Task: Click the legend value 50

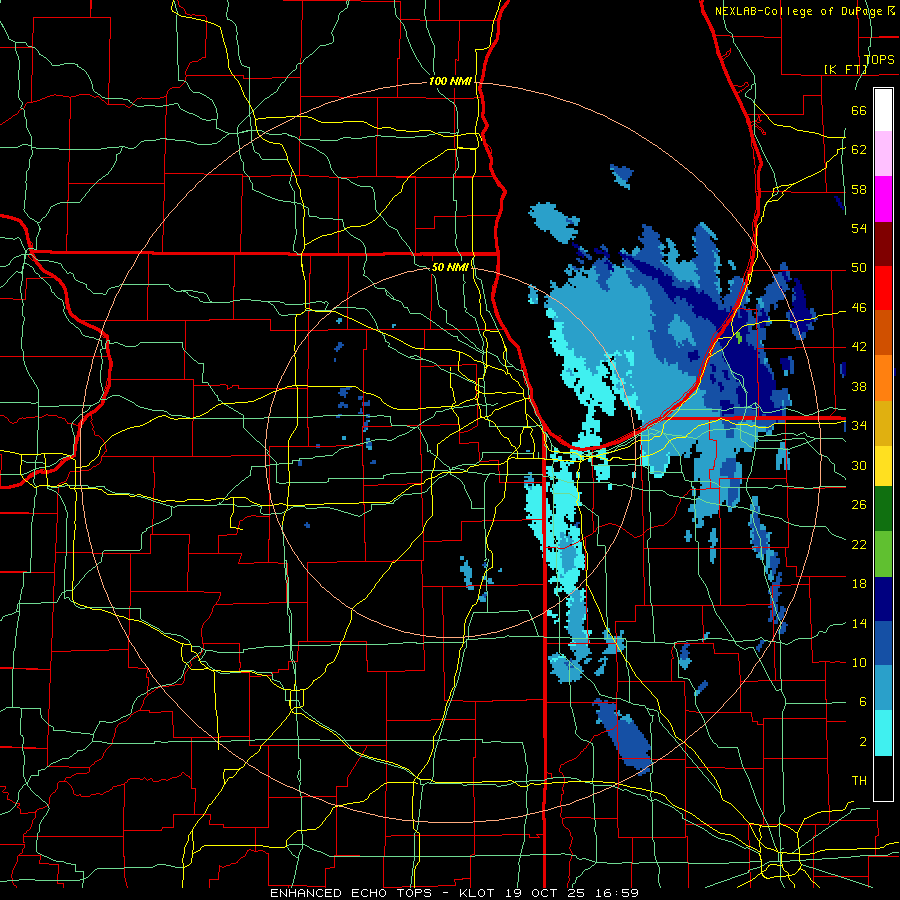Action: click(x=859, y=268)
